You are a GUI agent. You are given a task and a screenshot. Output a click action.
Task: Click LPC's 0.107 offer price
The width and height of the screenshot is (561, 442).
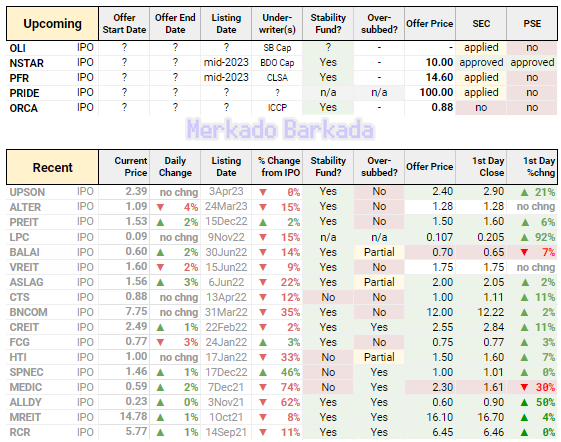point(439,237)
